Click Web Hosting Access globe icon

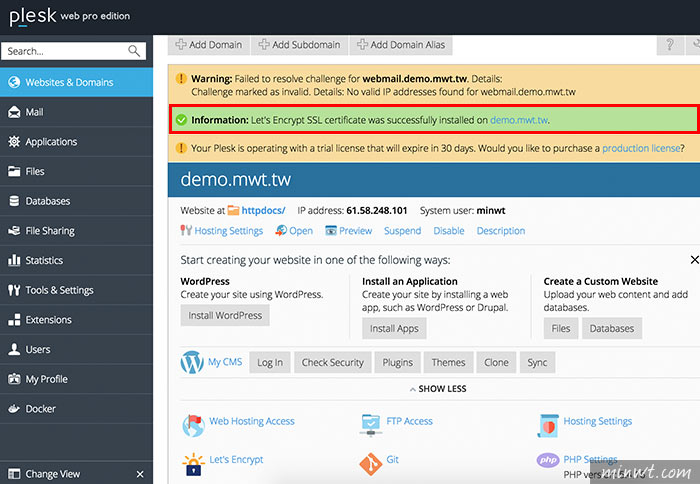pos(193,426)
